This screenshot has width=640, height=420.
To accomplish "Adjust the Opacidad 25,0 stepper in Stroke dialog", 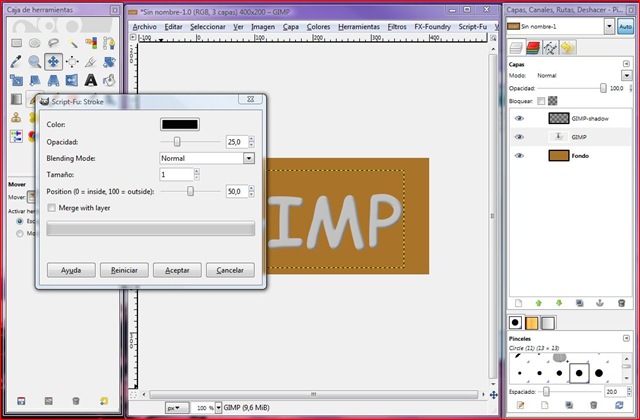I will tap(251, 142).
